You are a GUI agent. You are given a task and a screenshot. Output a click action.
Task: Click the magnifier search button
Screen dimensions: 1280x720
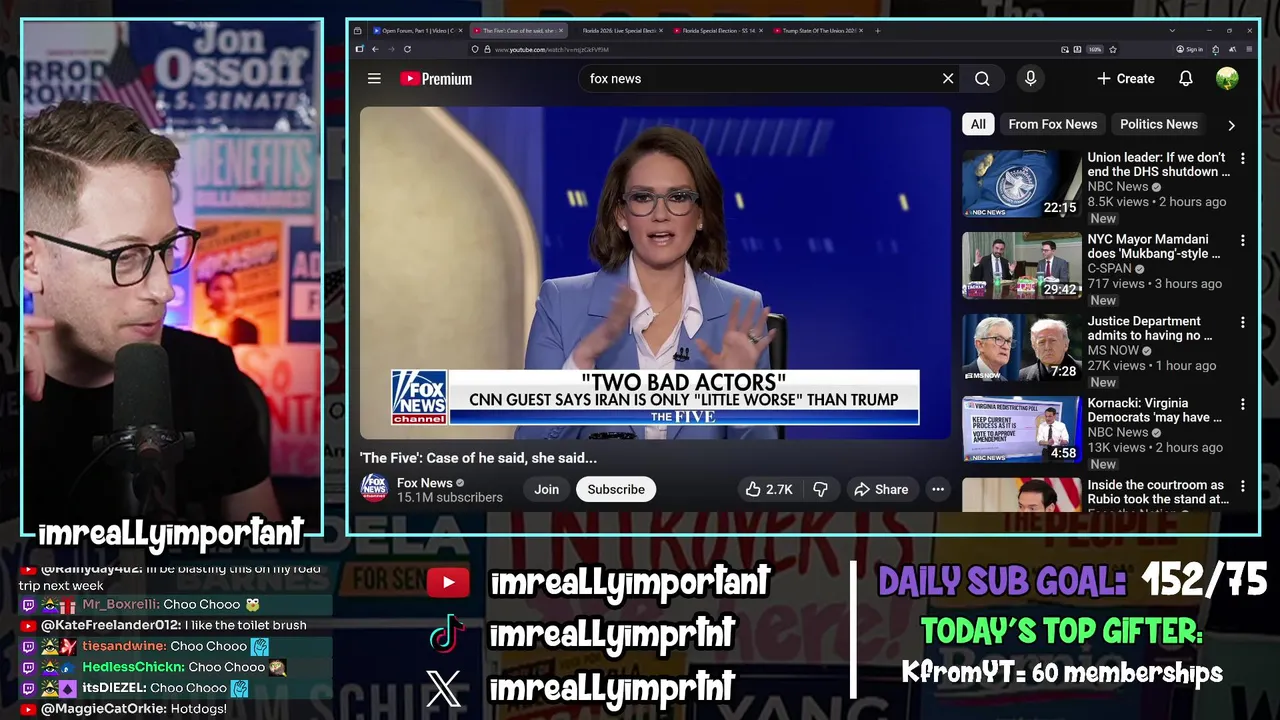[x=982, y=79]
